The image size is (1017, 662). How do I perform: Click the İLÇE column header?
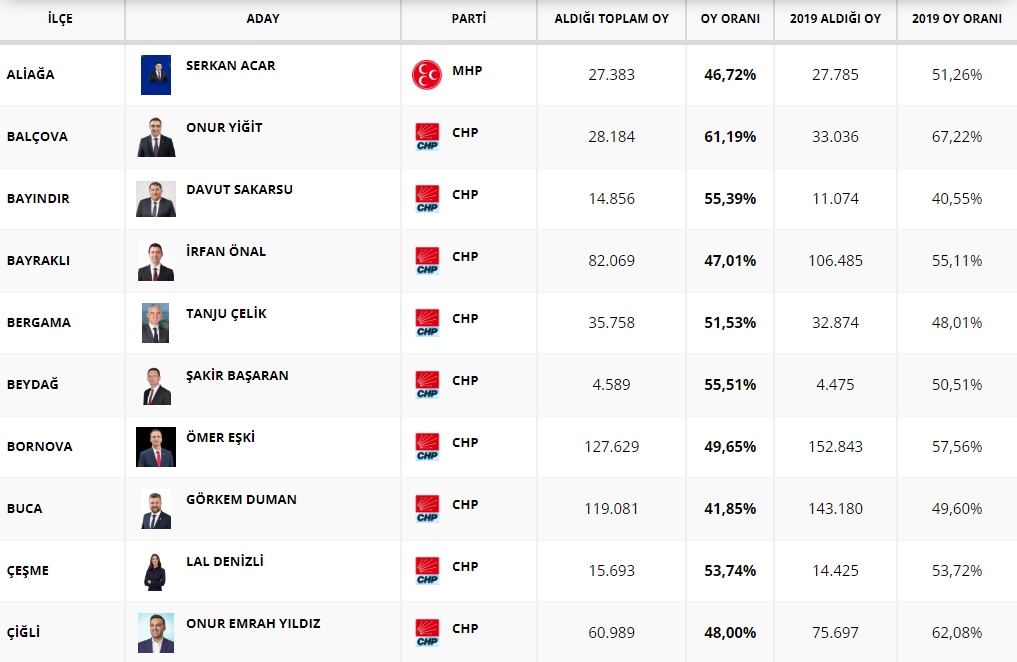tap(60, 19)
